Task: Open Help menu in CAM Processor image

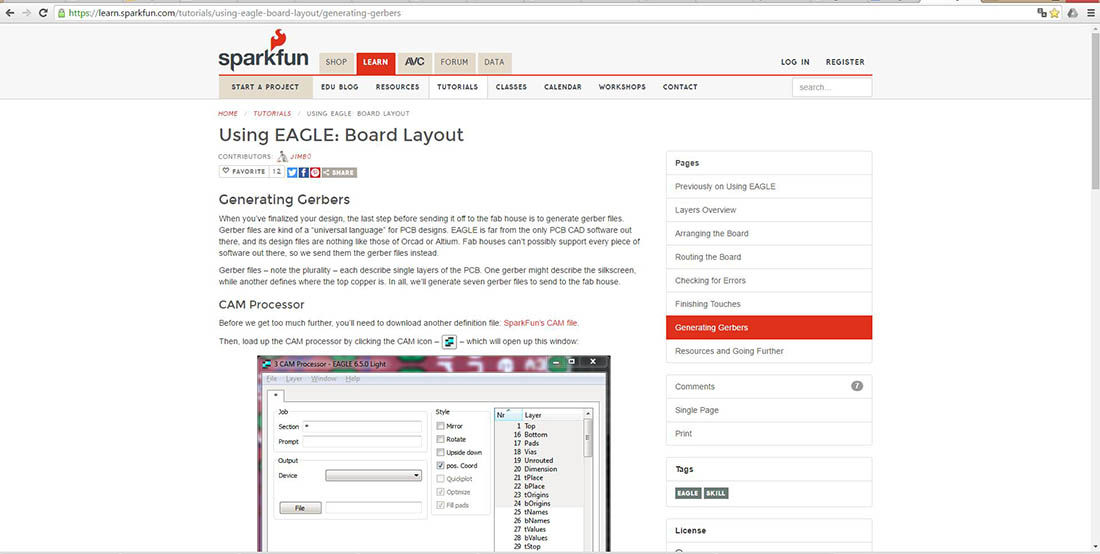Action: (353, 379)
